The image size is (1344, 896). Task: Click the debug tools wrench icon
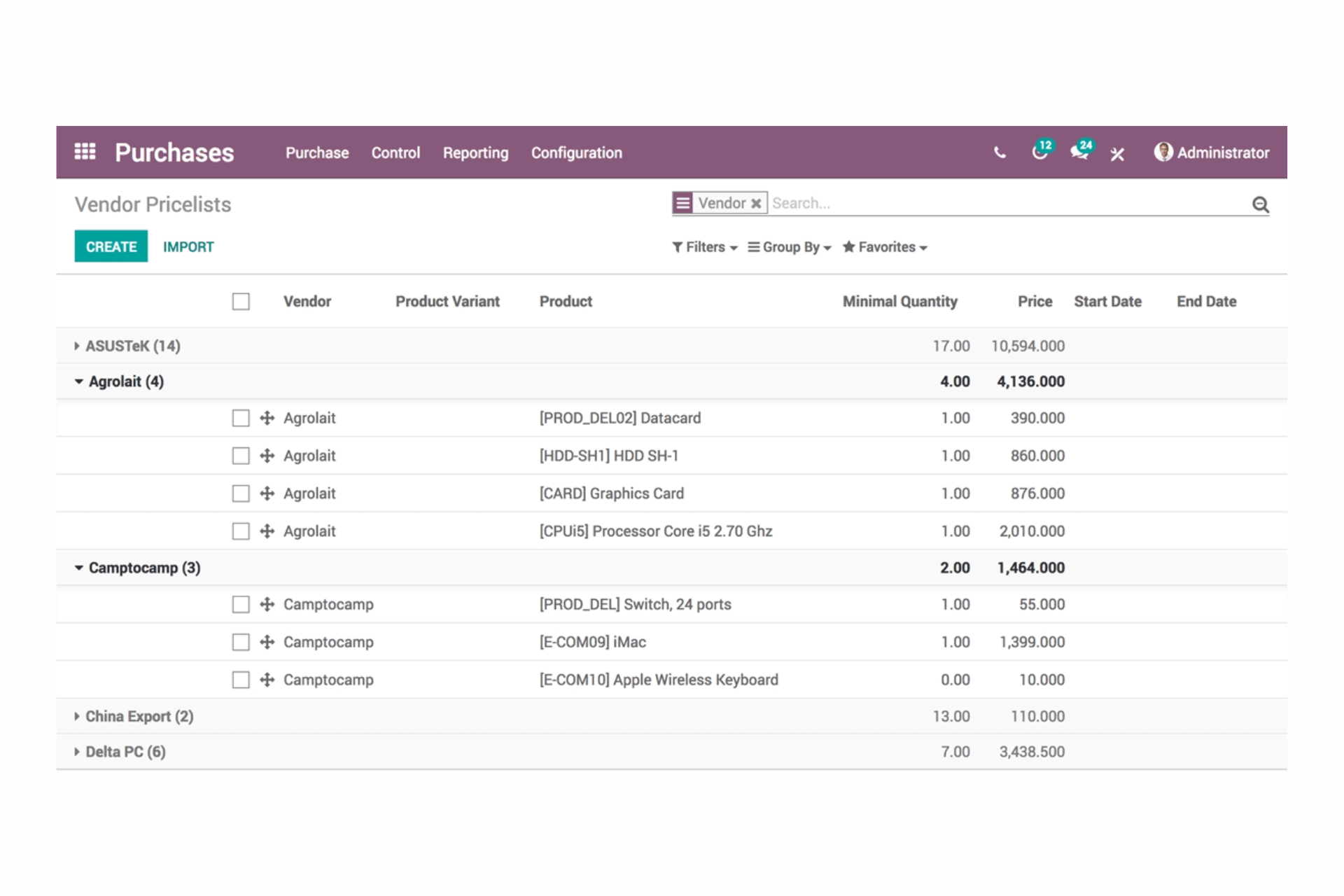click(1117, 153)
